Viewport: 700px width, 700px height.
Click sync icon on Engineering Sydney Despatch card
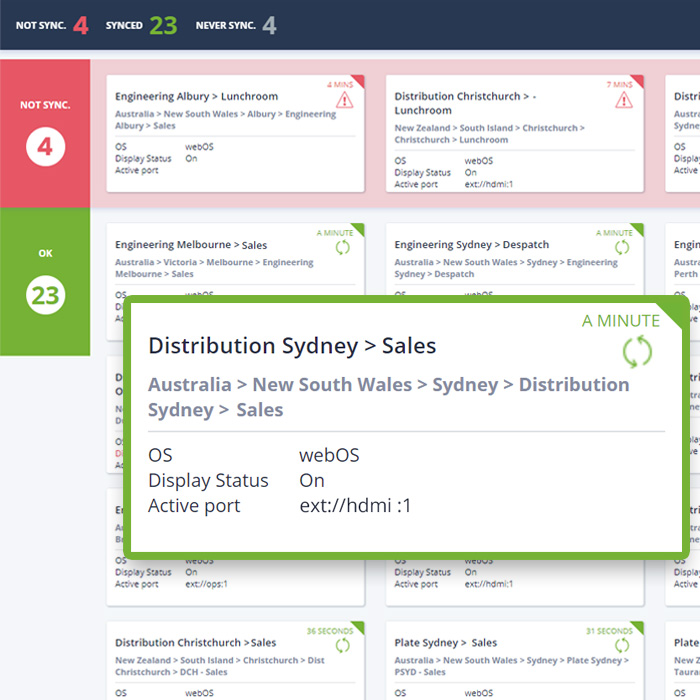pyautogui.click(x=622, y=247)
